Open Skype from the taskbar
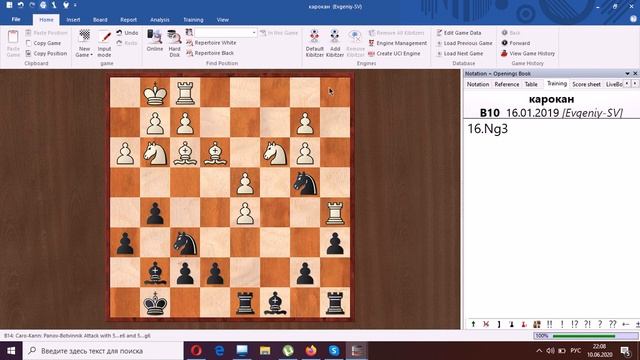Viewport: 640px width, 360px height. point(334,351)
